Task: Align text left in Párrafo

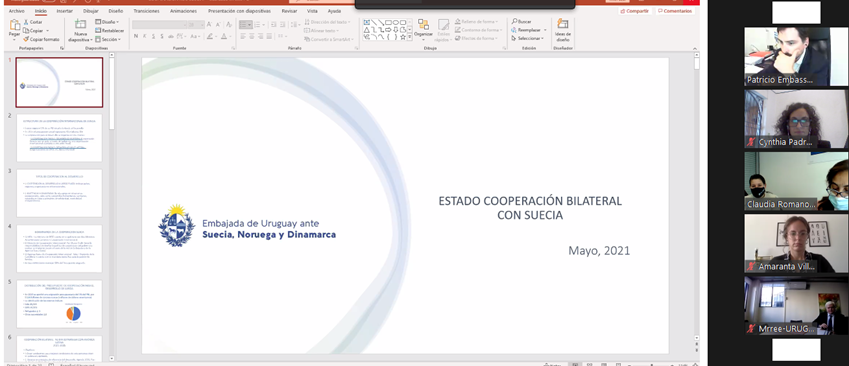Action: (x=243, y=36)
